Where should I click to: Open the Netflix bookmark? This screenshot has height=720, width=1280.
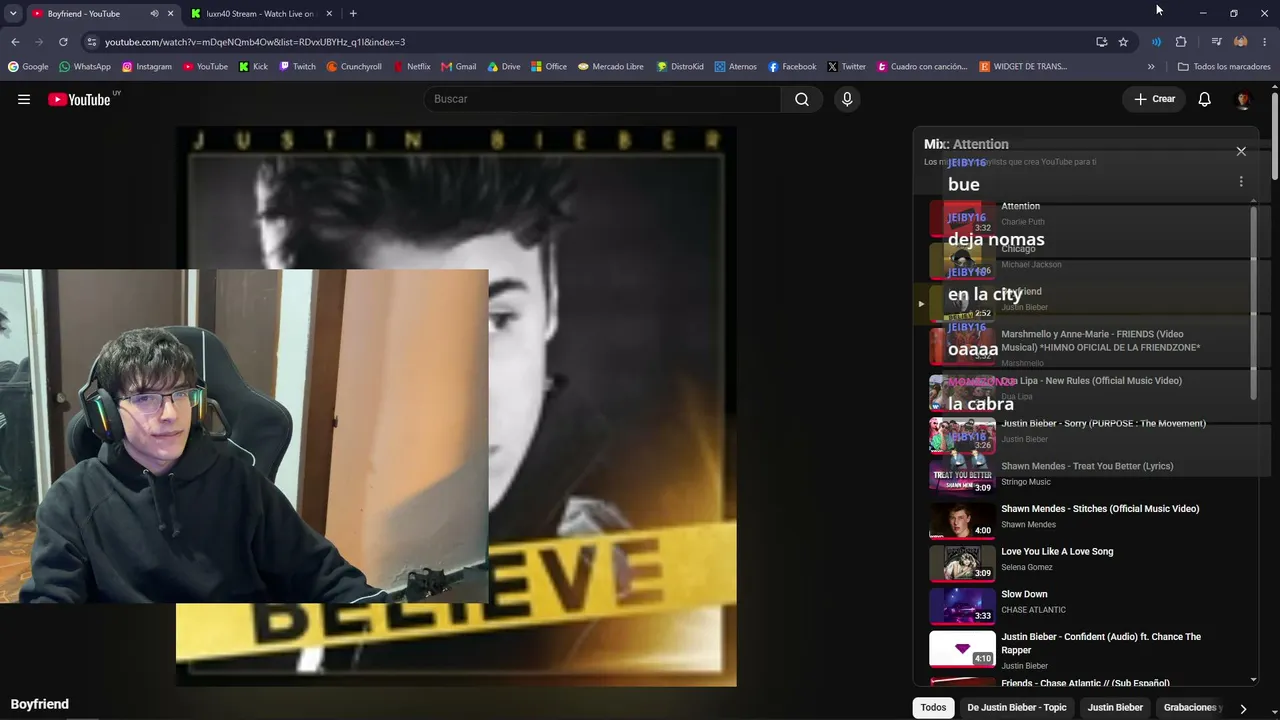tap(412, 67)
